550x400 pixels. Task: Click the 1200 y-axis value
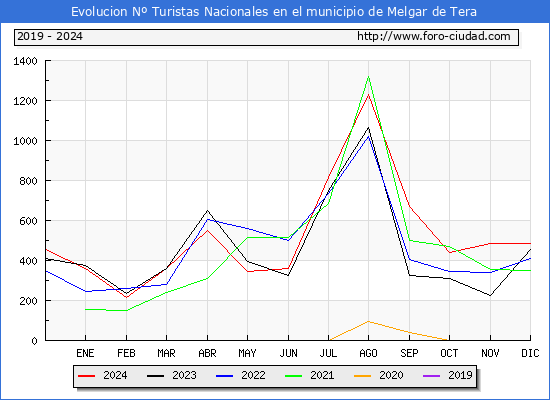coord(25,101)
